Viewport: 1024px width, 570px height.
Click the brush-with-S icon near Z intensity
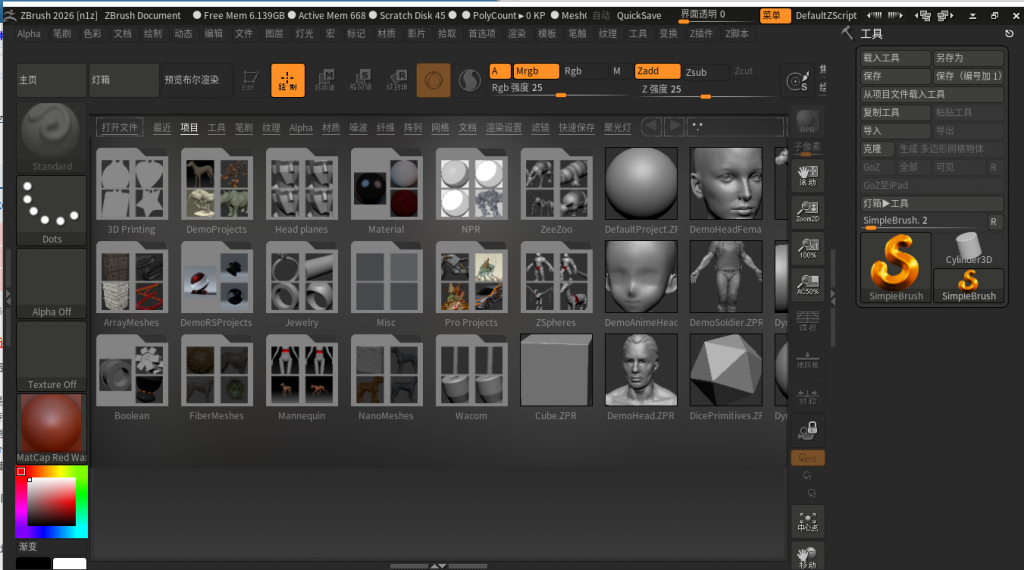[x=797, y=81]
